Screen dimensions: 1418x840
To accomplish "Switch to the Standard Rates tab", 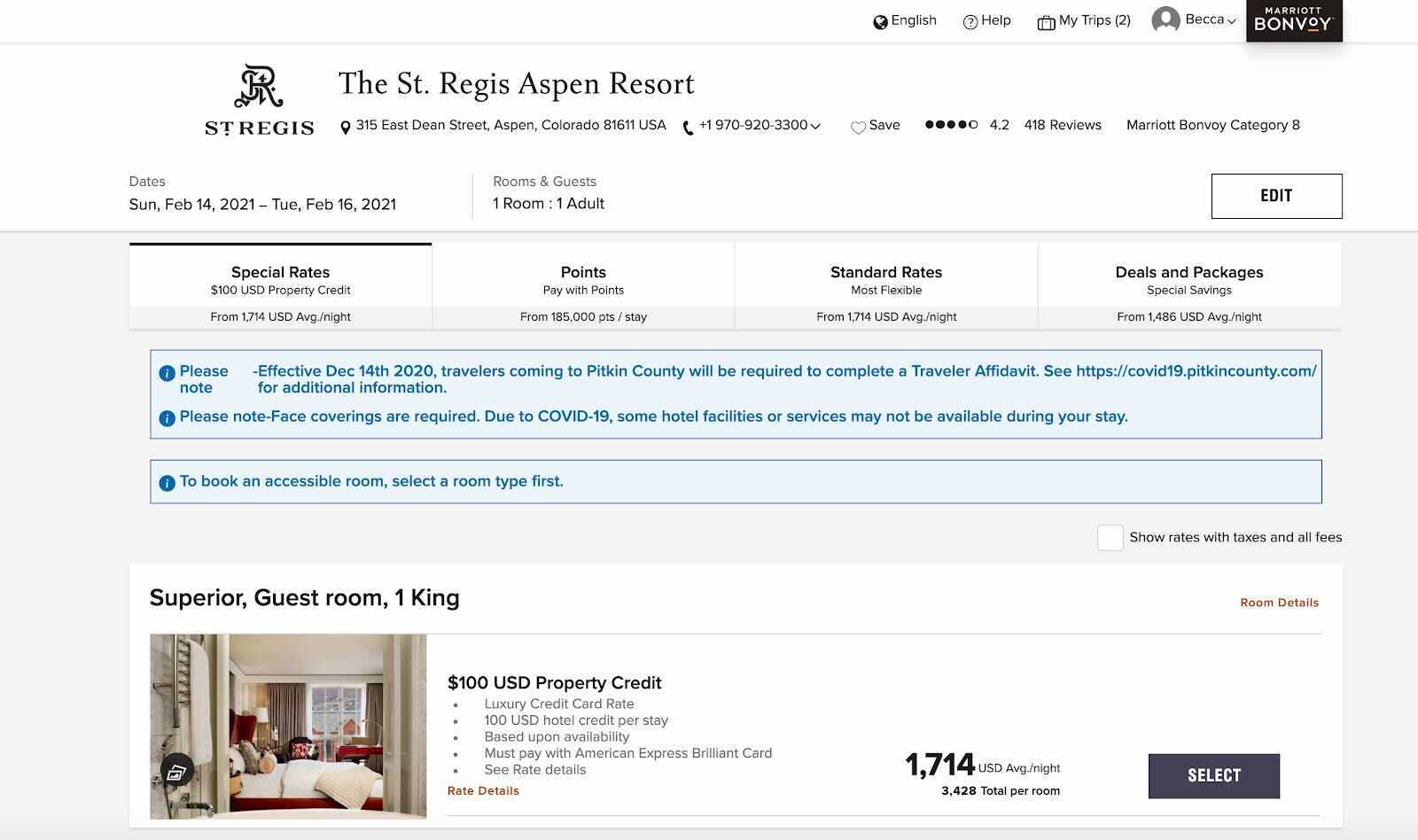I will tap(886, 286).
